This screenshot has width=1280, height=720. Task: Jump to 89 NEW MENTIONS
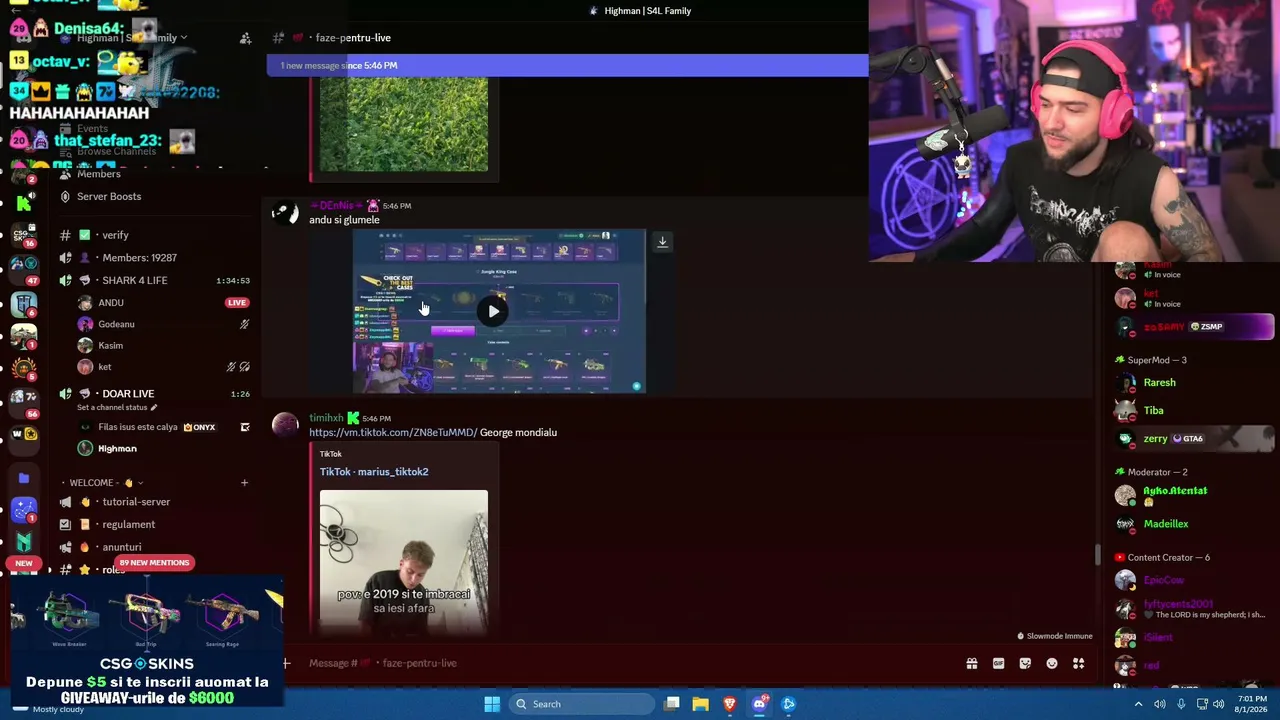tap(154, 562)
